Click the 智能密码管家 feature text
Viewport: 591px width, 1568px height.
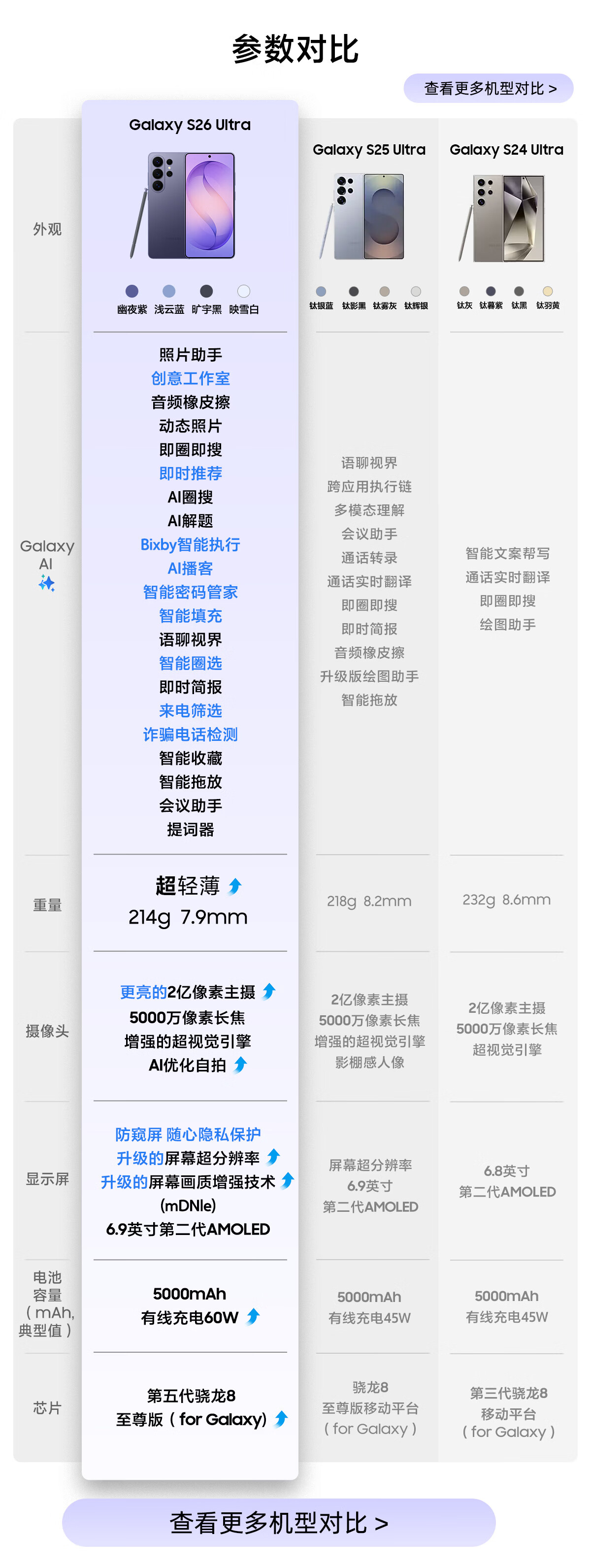coord(191,592)
